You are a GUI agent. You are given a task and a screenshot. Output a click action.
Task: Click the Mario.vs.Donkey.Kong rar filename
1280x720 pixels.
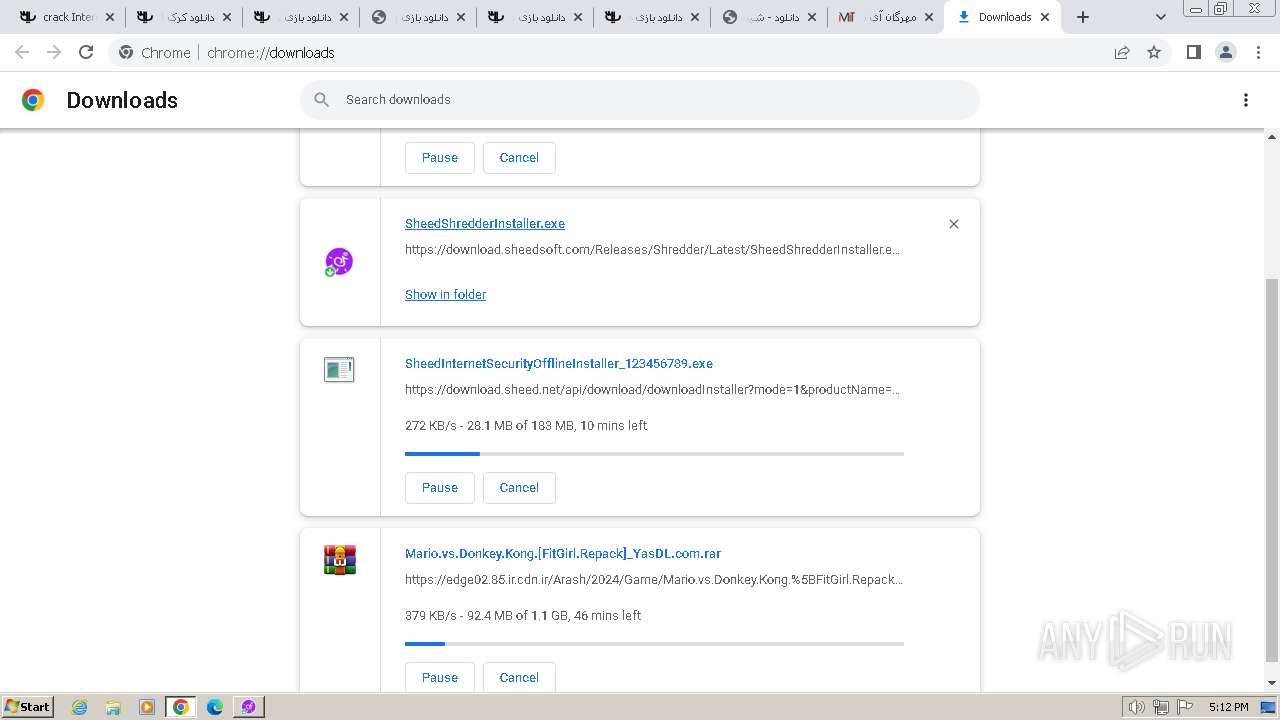point(563,554)
